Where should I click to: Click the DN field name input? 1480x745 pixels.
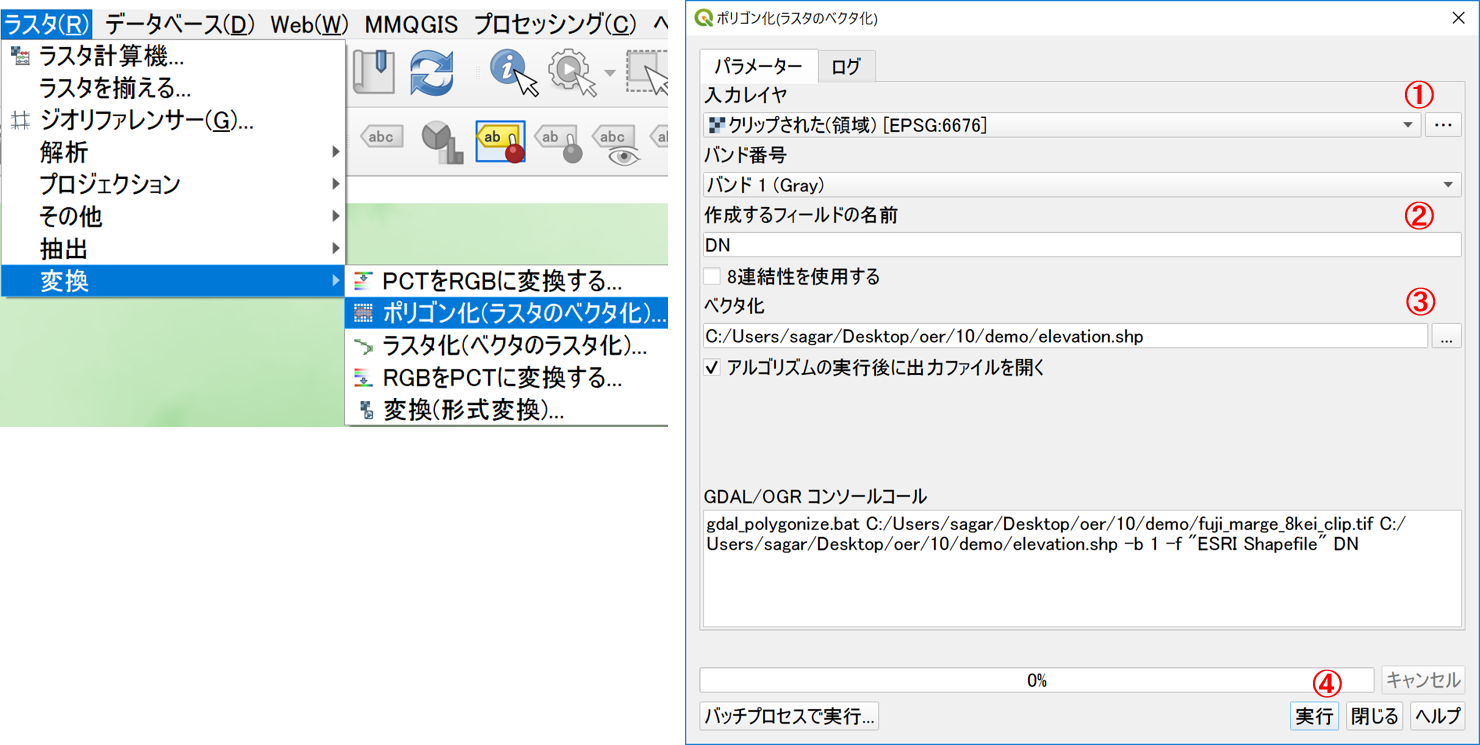pos(1082,245)
